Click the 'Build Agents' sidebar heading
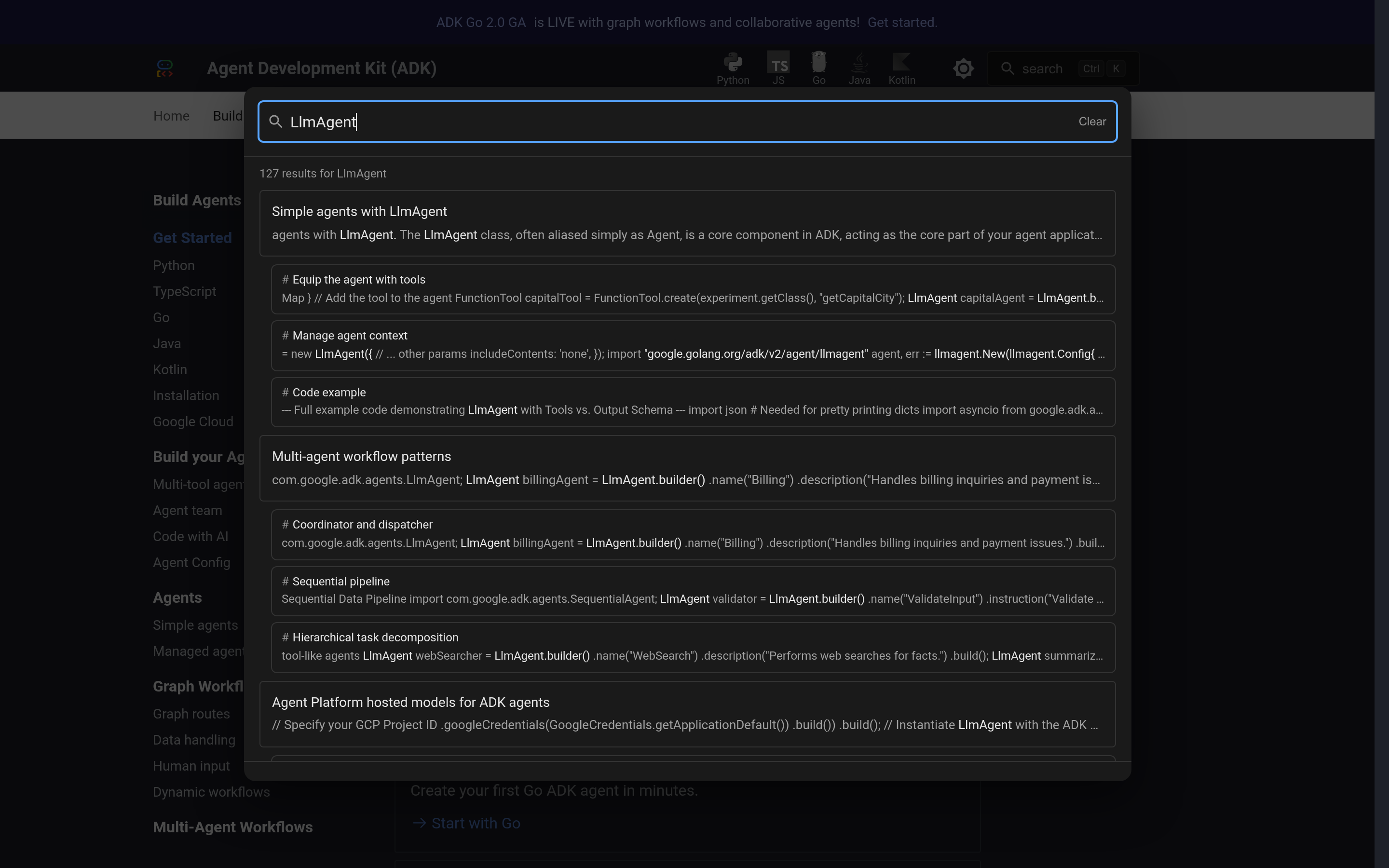 (x=197, y=200)
